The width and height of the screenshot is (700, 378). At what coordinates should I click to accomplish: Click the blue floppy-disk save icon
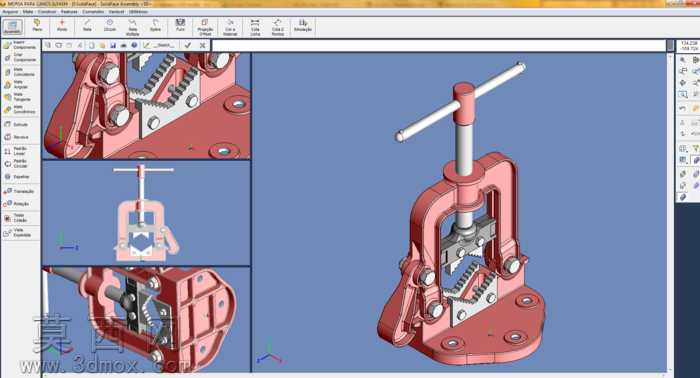tap(112, 45)
